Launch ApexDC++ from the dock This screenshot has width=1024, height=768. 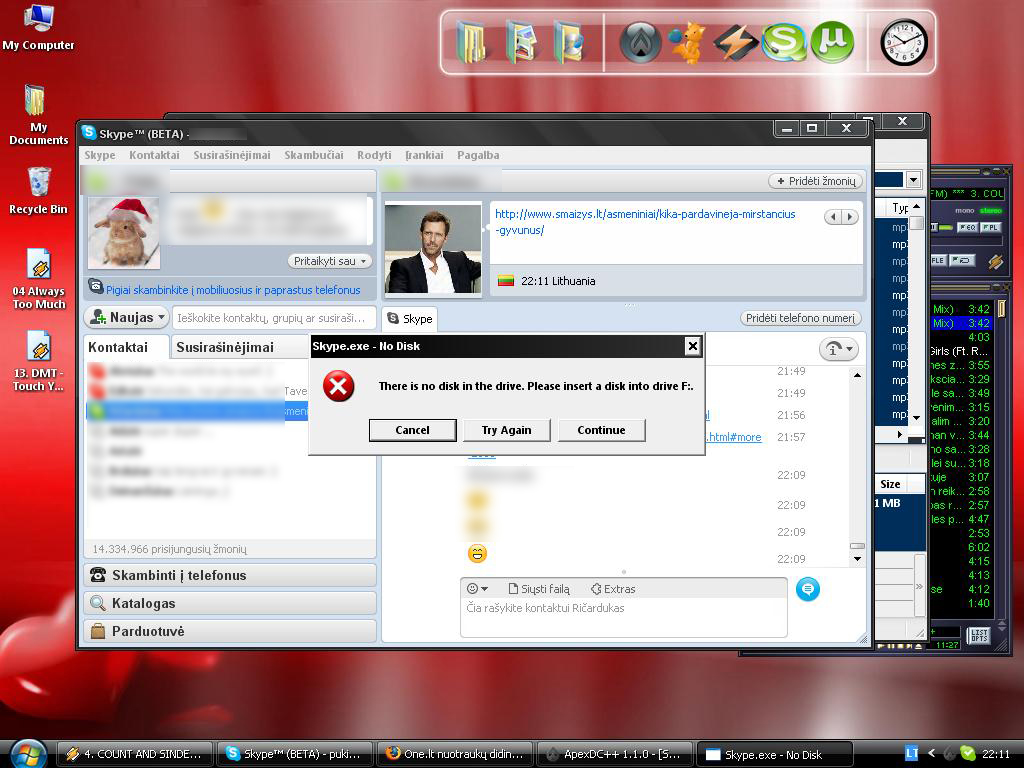tap(640, 42)
